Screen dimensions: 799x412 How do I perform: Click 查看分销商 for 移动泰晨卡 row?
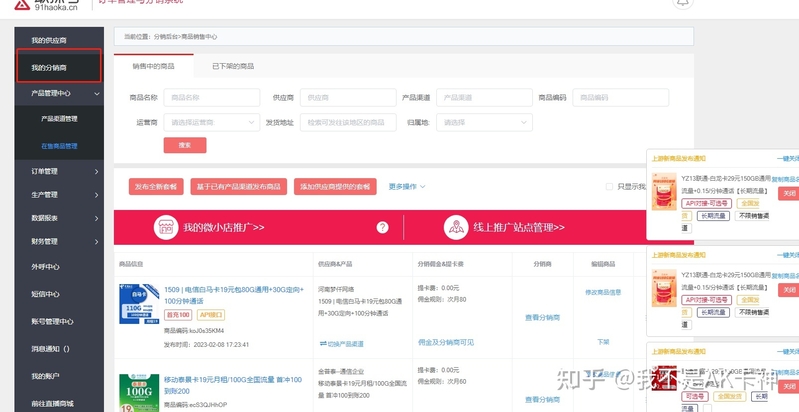[543, 400]
